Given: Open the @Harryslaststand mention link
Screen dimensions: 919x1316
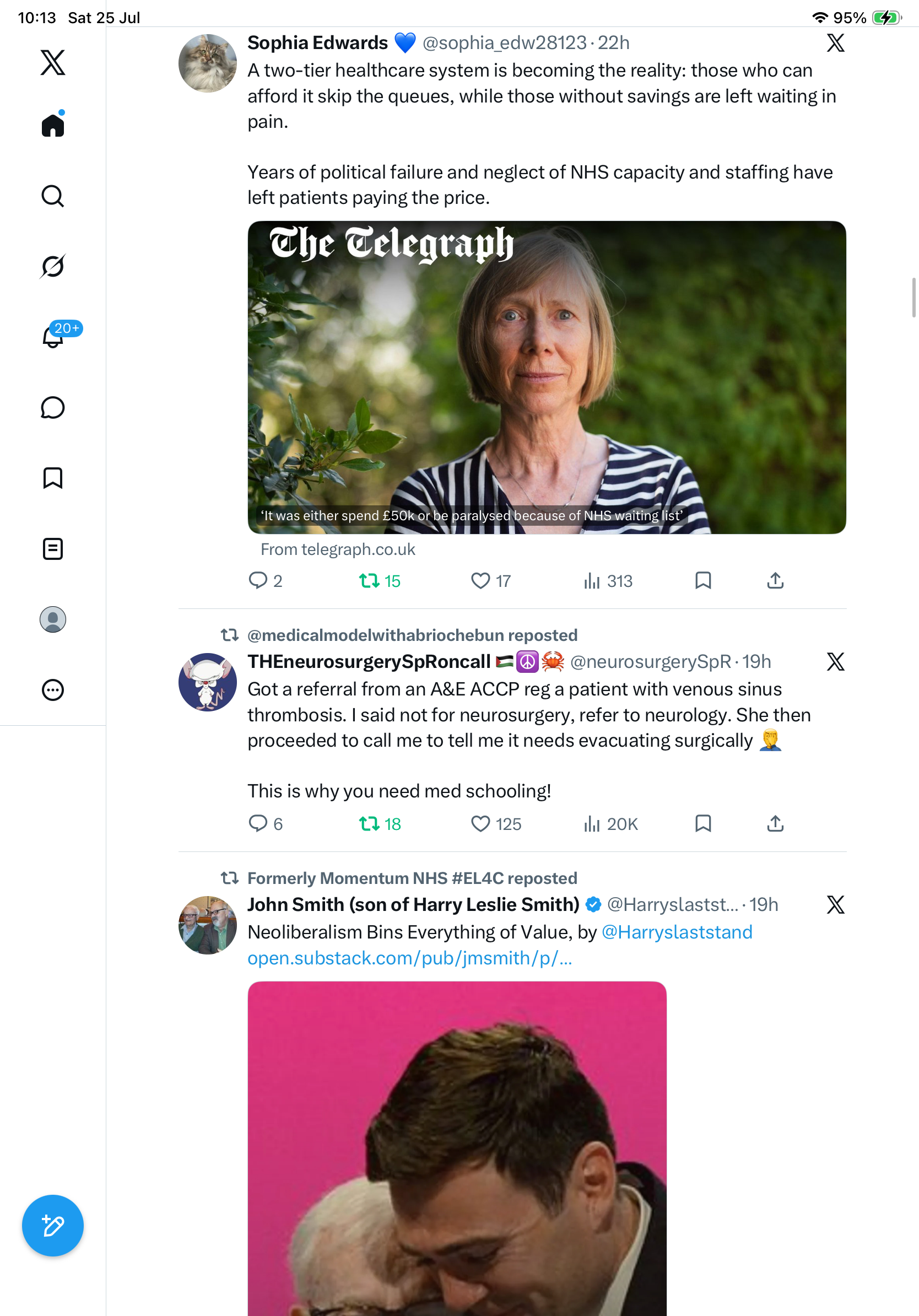Looking at the screenshot, I should (677, 932).
